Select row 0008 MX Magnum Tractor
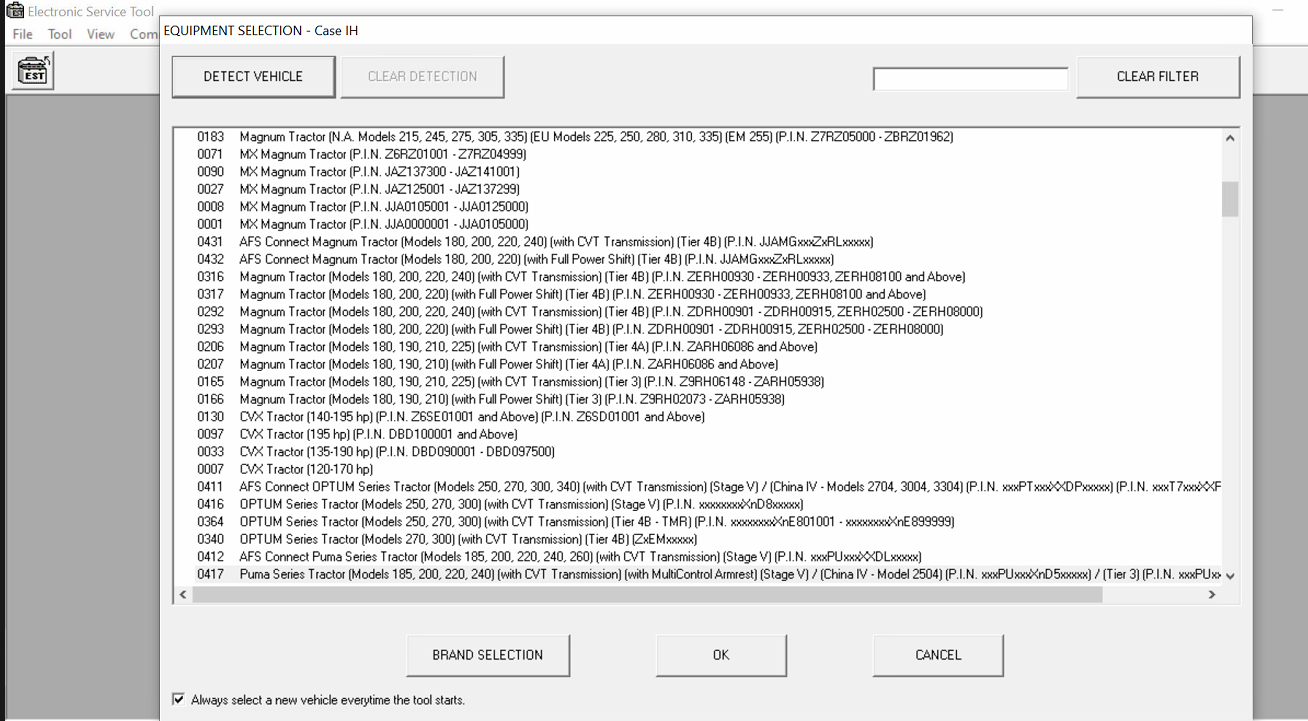1308x721 pixels. click(x=697, y=207)
